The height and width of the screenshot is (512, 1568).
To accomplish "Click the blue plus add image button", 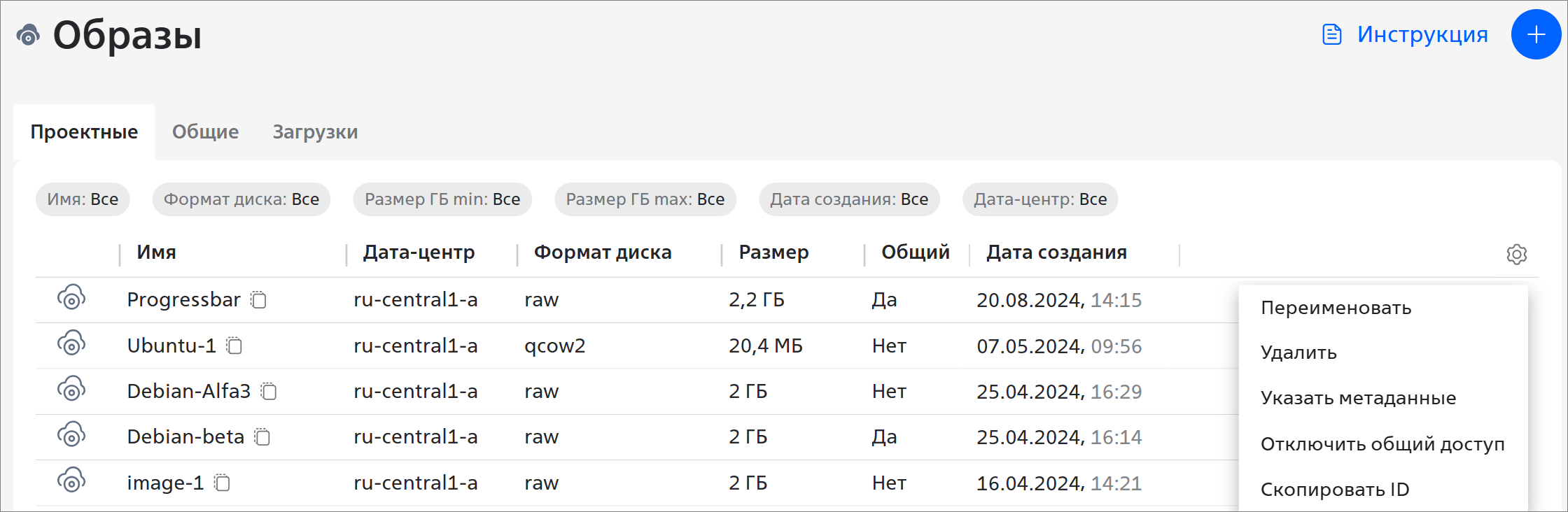I will [1536, 34].
